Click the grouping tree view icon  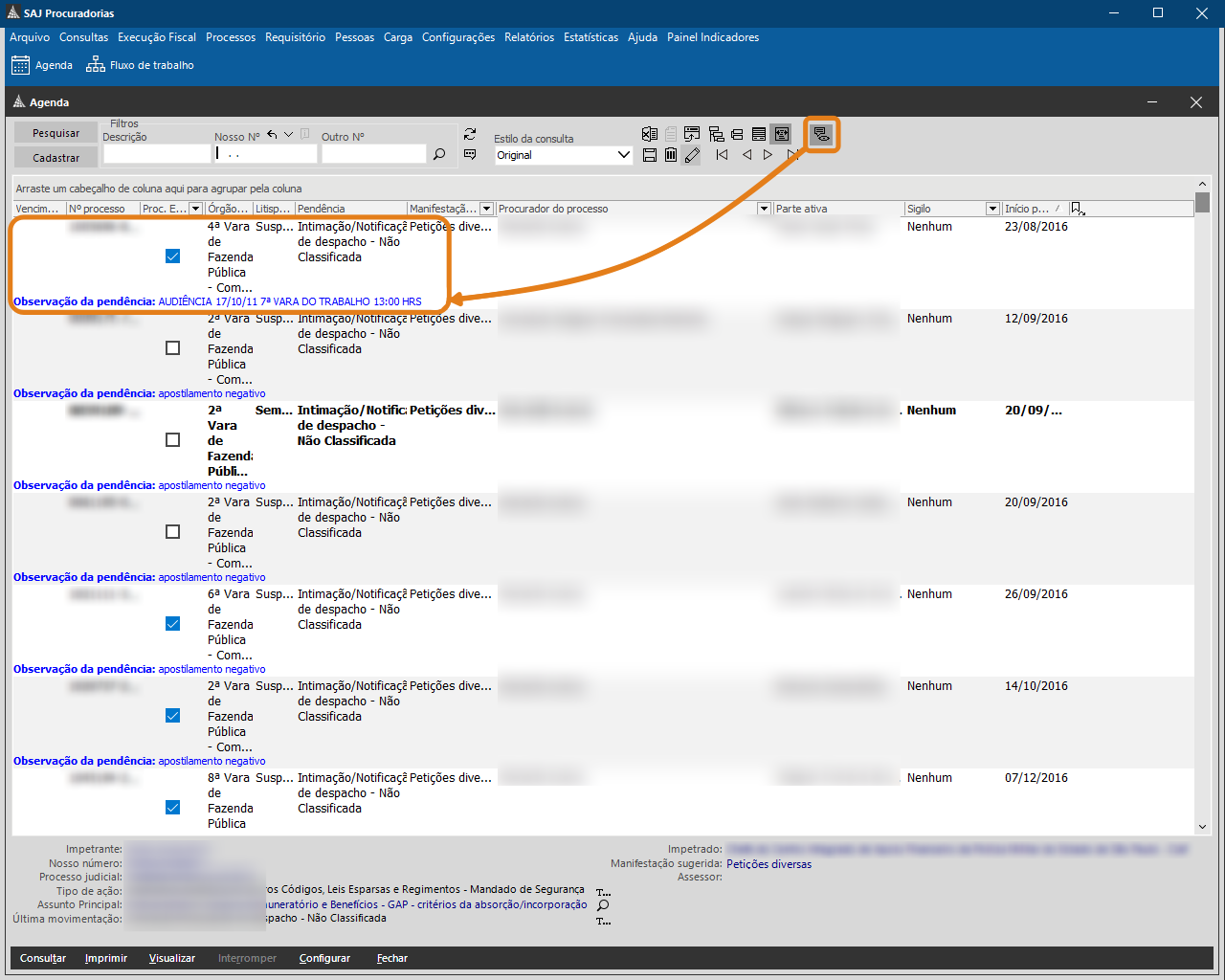coord(716,134)
